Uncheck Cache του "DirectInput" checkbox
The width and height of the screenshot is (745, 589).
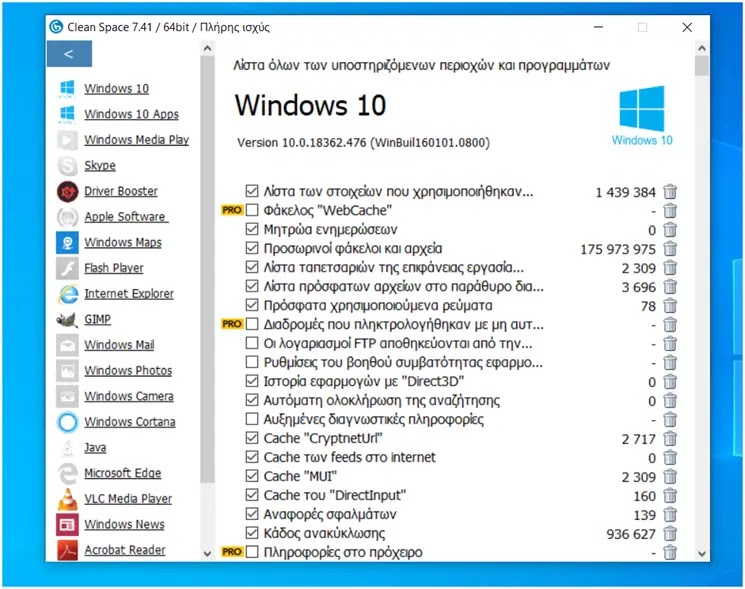point(252,495)
